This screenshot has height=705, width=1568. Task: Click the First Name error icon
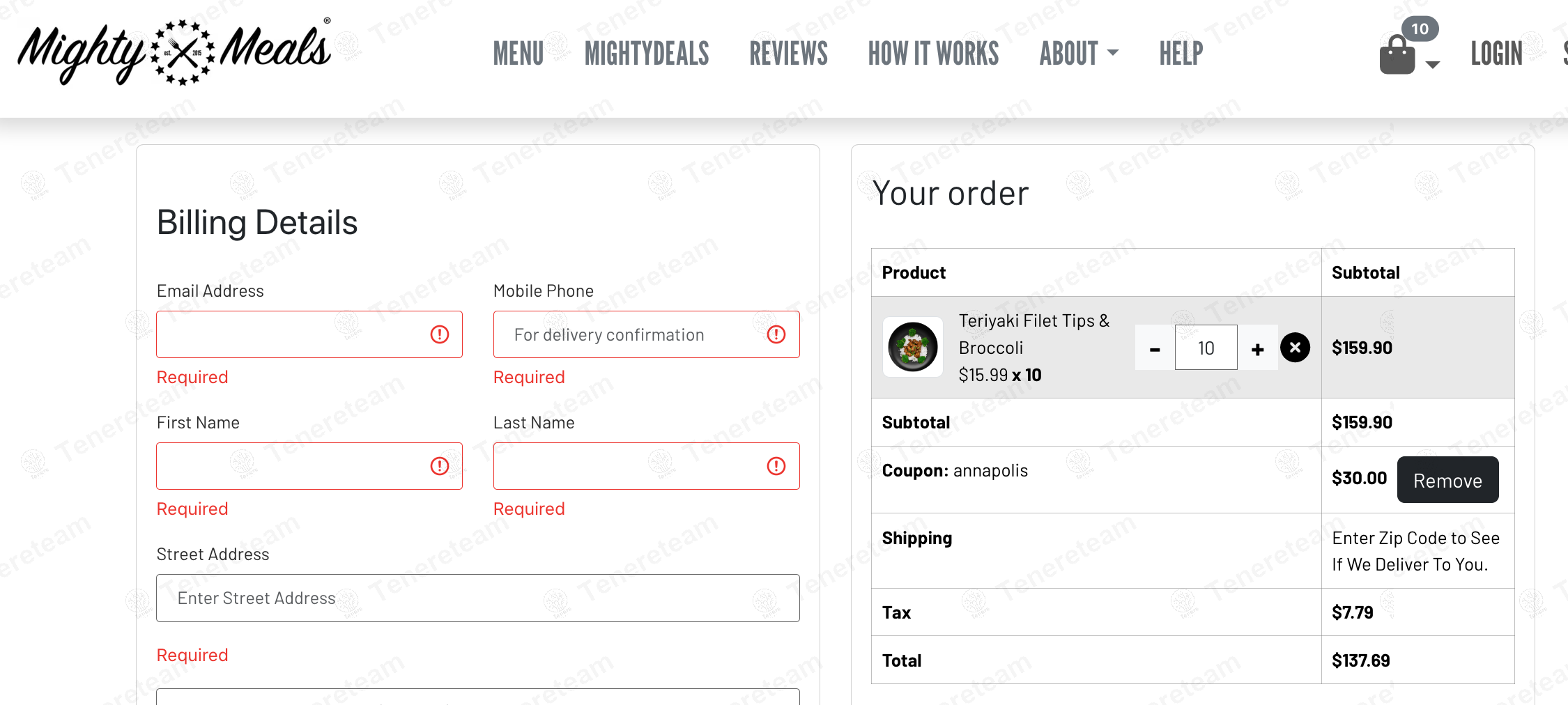(x=440, y=467)
